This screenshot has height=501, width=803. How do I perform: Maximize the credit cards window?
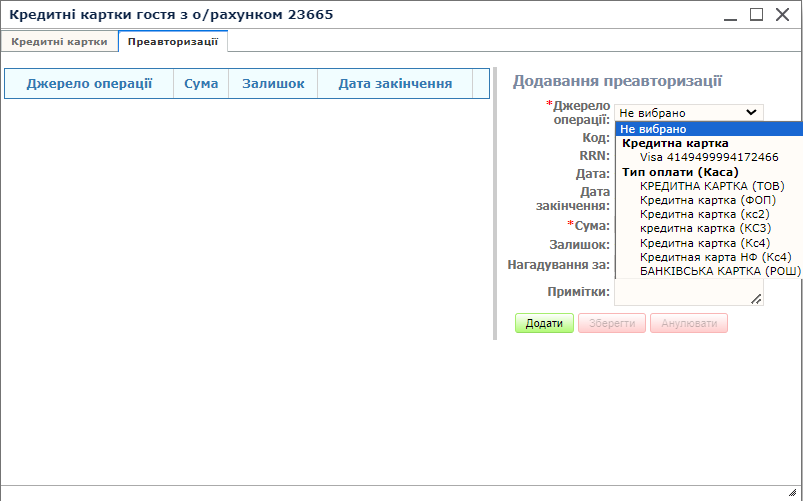[756, 14]
